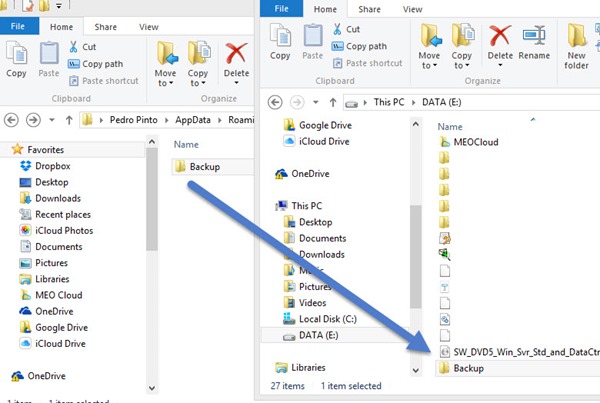The height and width of the screenshot is (403, 600).
Task: Click Paste in the DATA (E:) window
Action: 313,42
